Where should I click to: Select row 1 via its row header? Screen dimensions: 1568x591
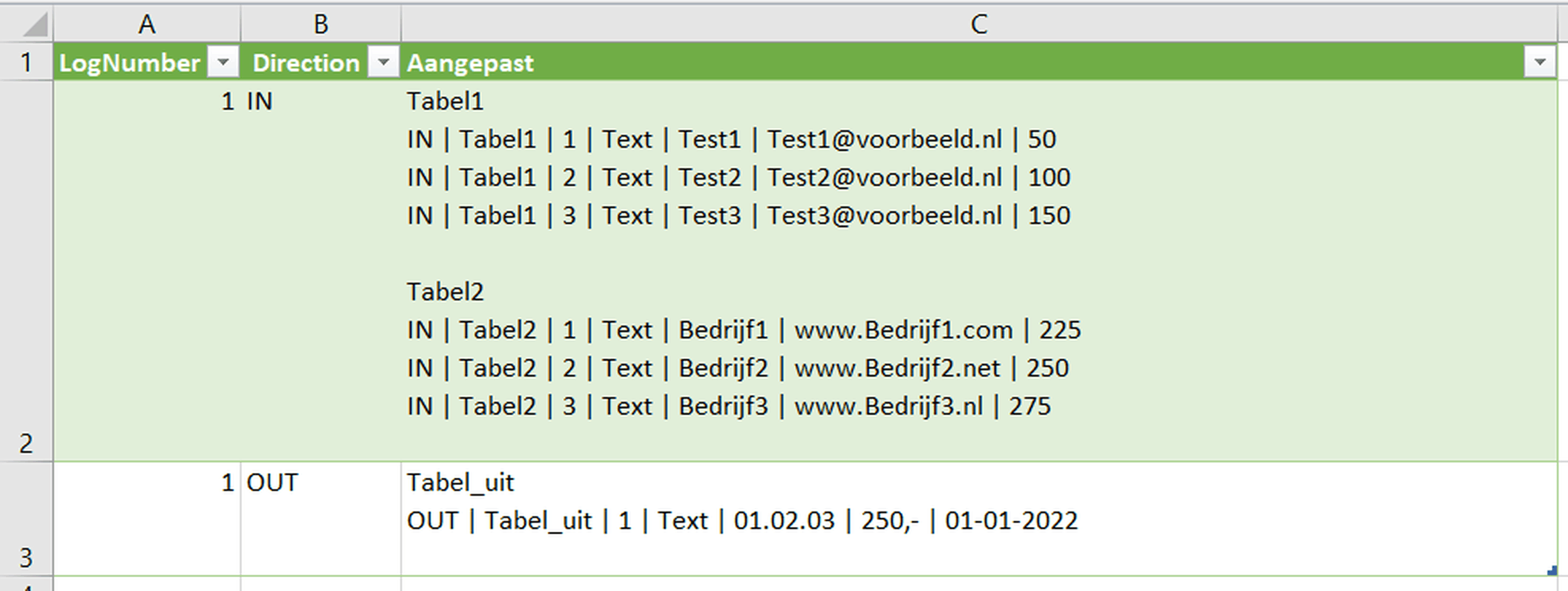click(x=26, y=62)
